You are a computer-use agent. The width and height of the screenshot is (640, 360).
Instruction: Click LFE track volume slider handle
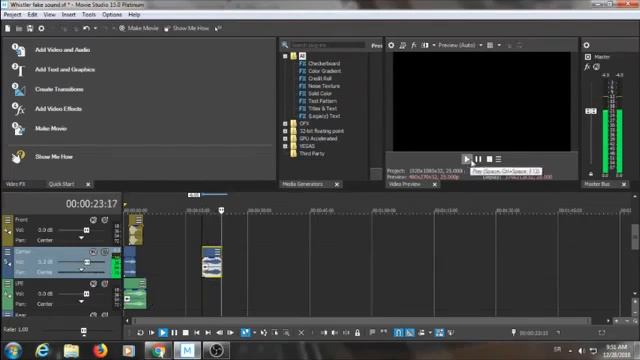tap(87, 294)
